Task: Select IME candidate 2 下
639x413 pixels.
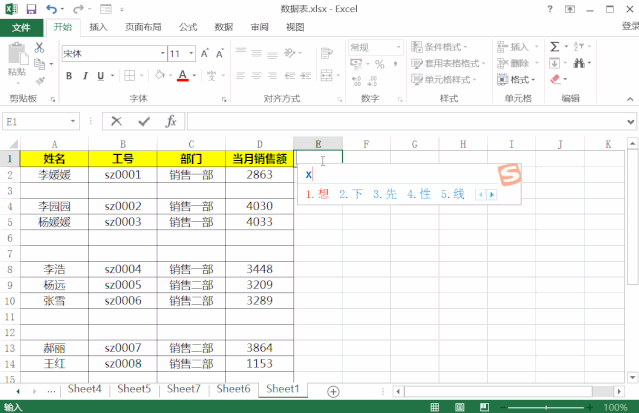Action: point(351,194)
